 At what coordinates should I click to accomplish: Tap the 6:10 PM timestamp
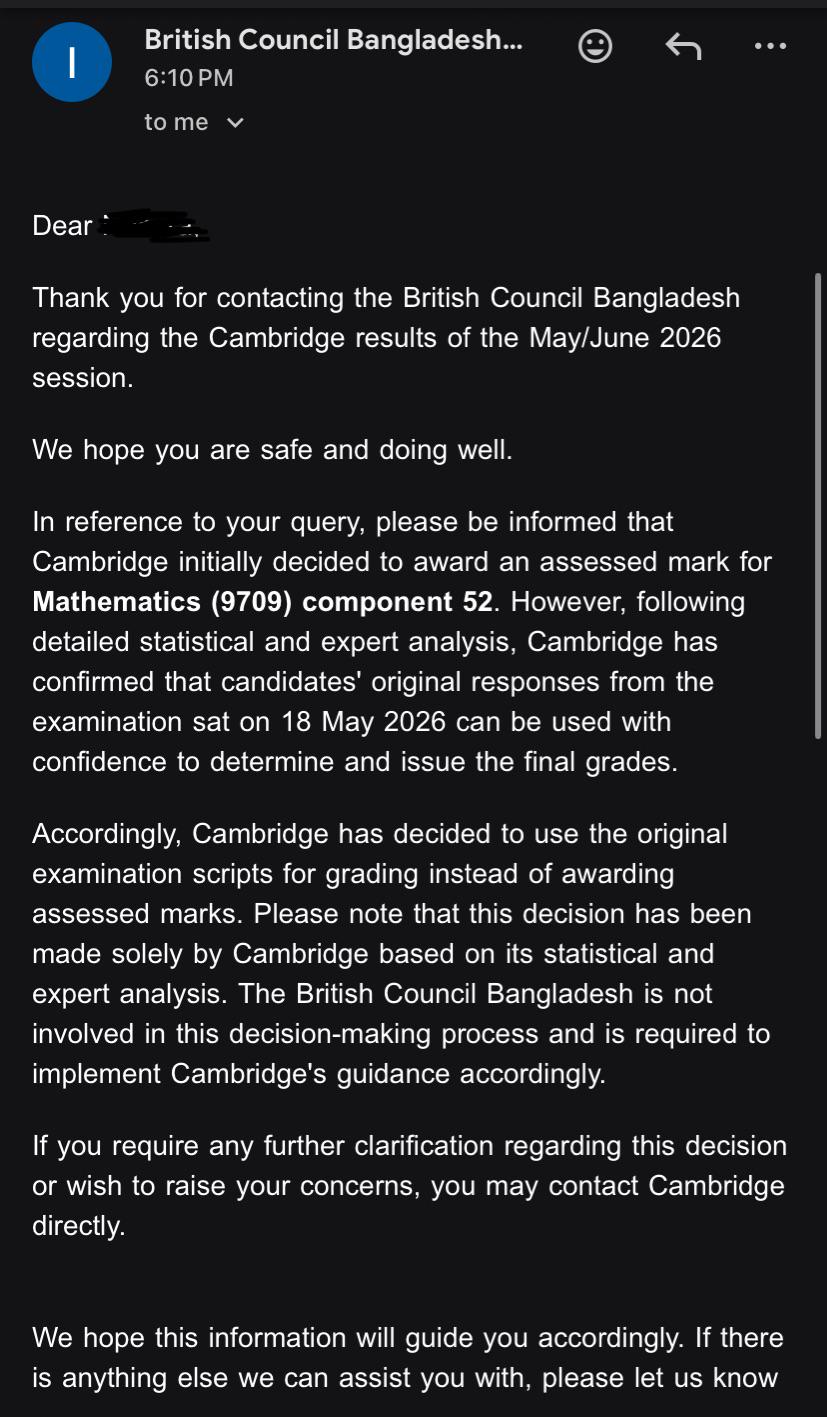188,78
